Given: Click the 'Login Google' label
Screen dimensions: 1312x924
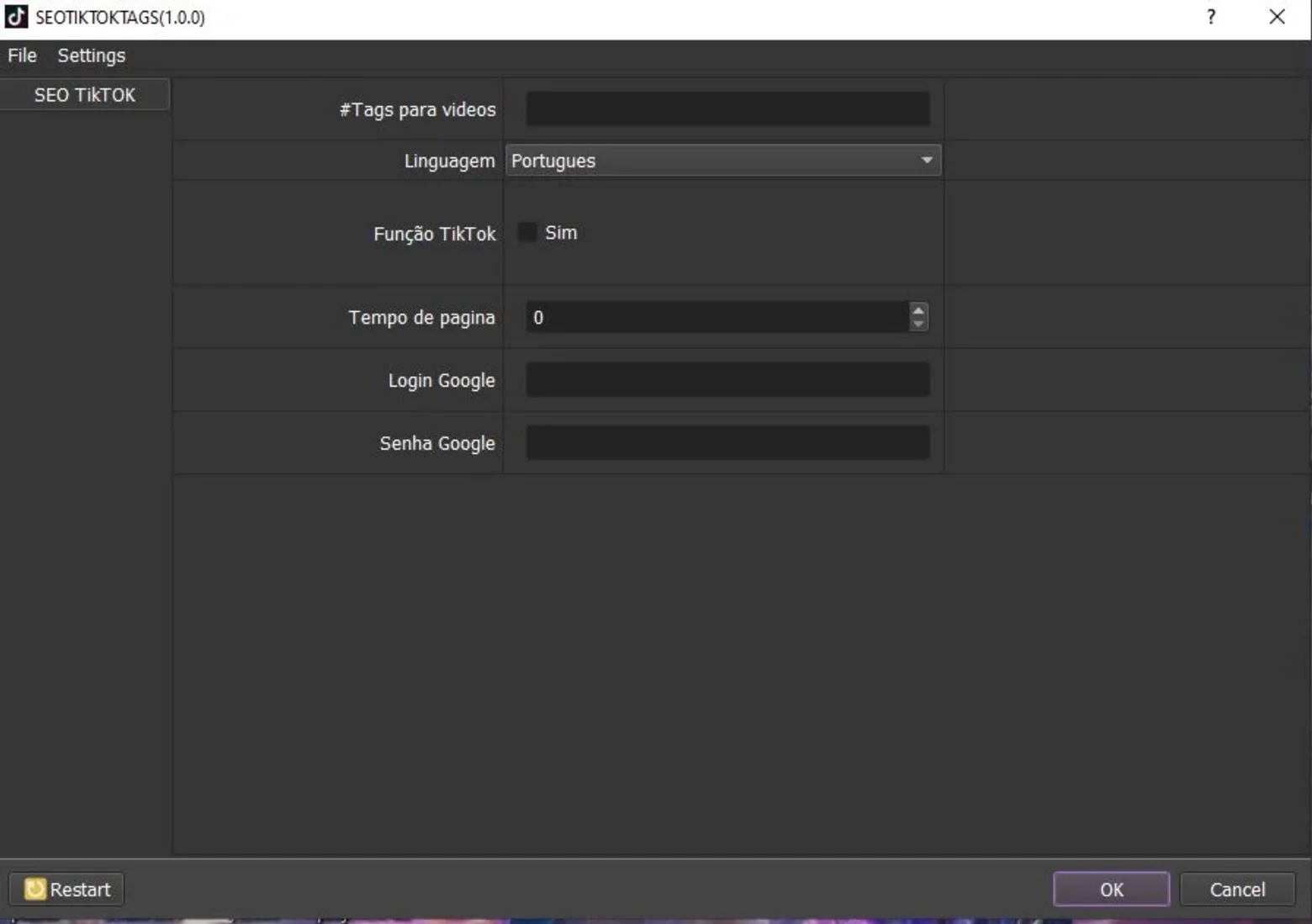Looking at the screenshot, I should [442, 381].
